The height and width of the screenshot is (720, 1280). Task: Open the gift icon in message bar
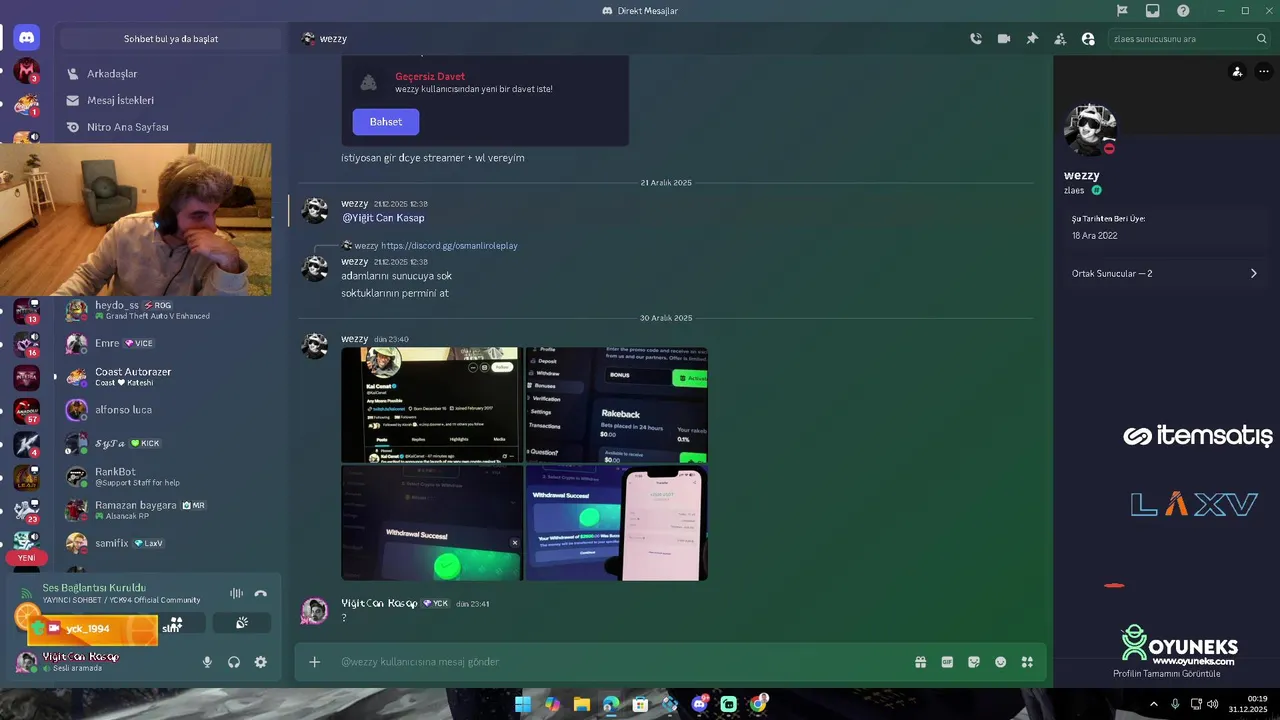click(x=920, y=662)
